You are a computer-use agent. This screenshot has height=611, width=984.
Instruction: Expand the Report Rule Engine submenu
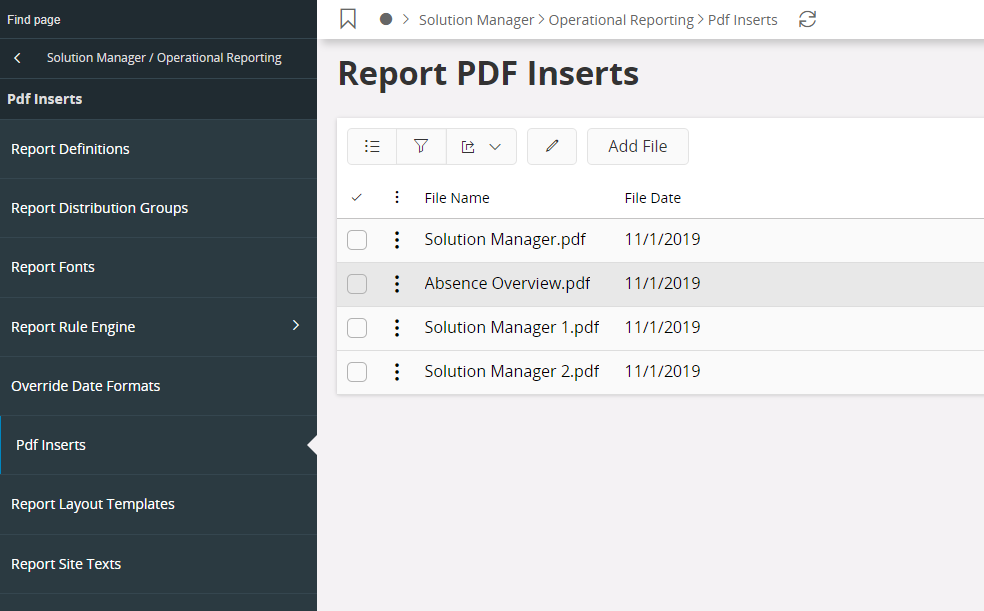coord(296,325)
